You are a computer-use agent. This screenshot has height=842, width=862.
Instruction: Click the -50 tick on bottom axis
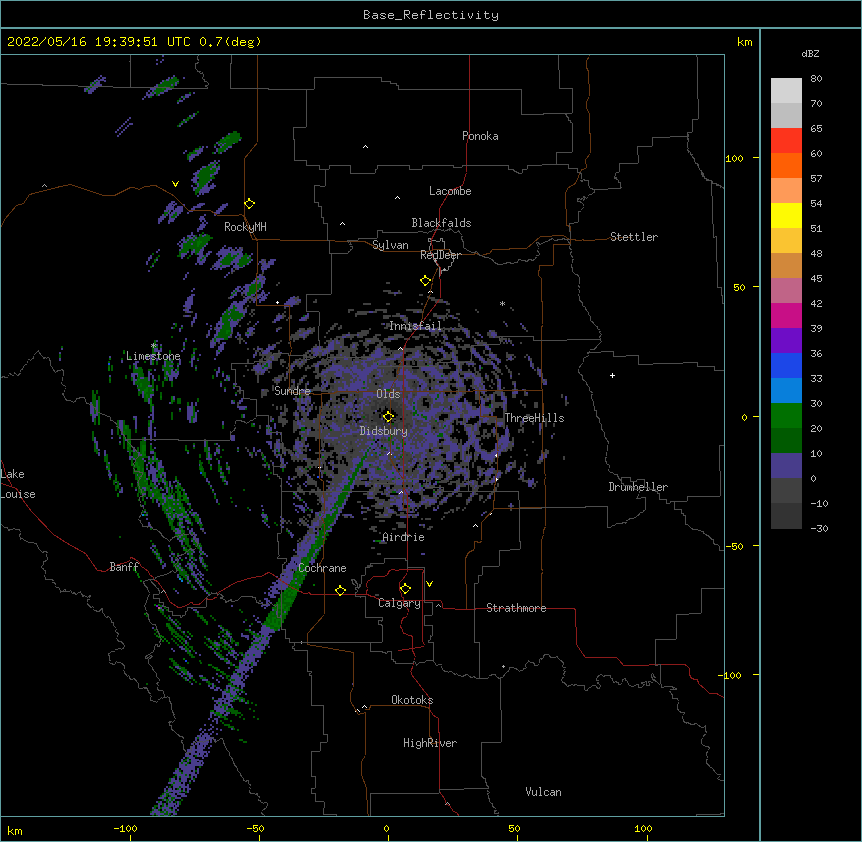[255, 828]
